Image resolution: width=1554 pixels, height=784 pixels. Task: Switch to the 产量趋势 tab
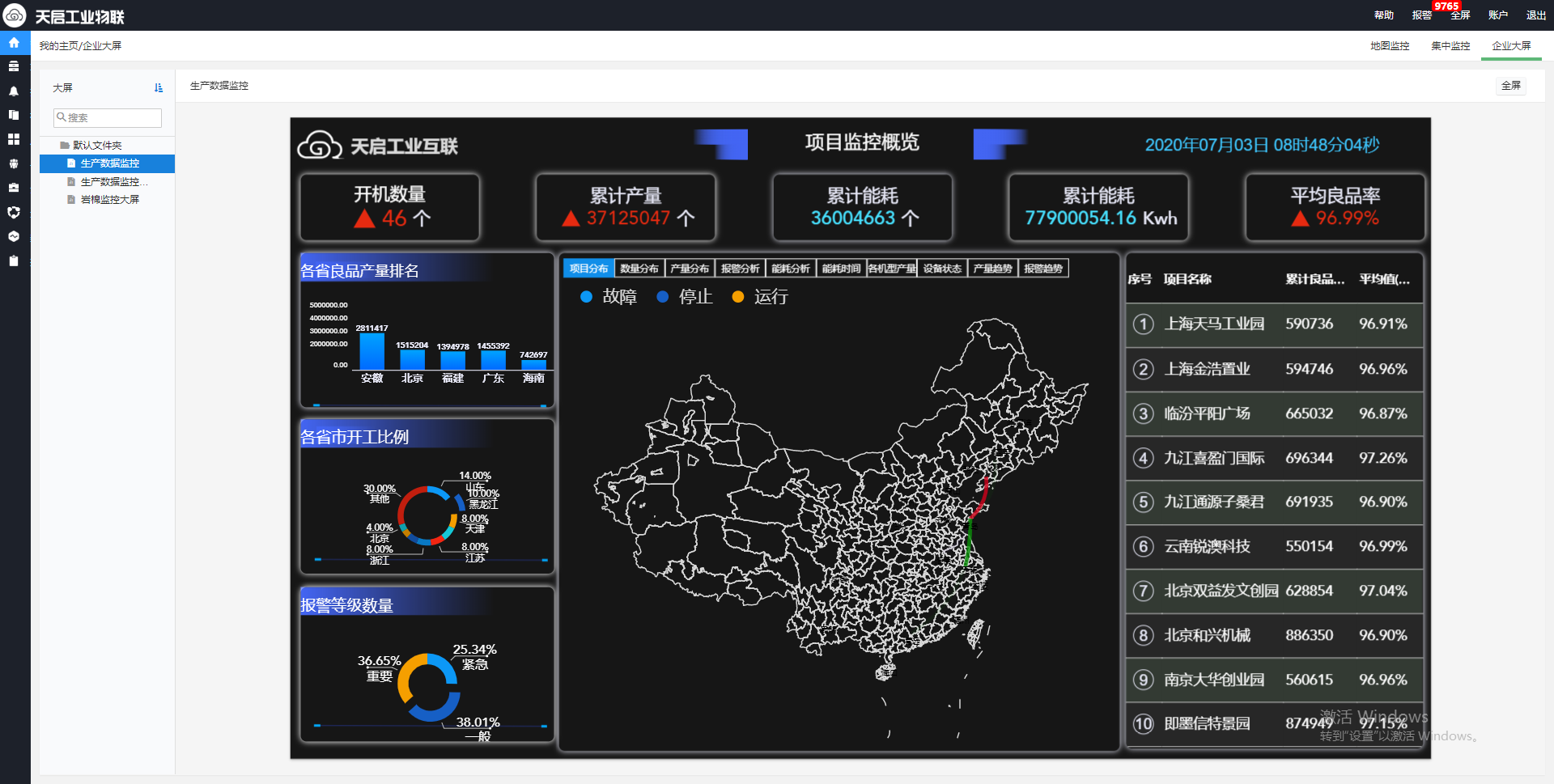992,269
